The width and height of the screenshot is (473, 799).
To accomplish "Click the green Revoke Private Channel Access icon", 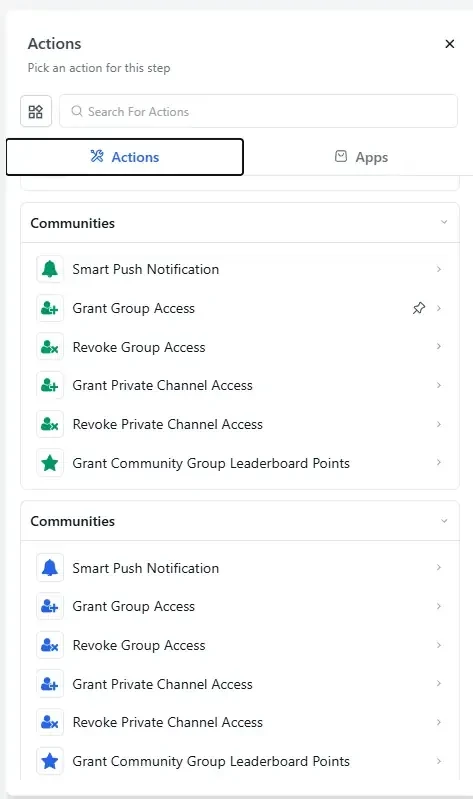I will [x=50, y=424].
